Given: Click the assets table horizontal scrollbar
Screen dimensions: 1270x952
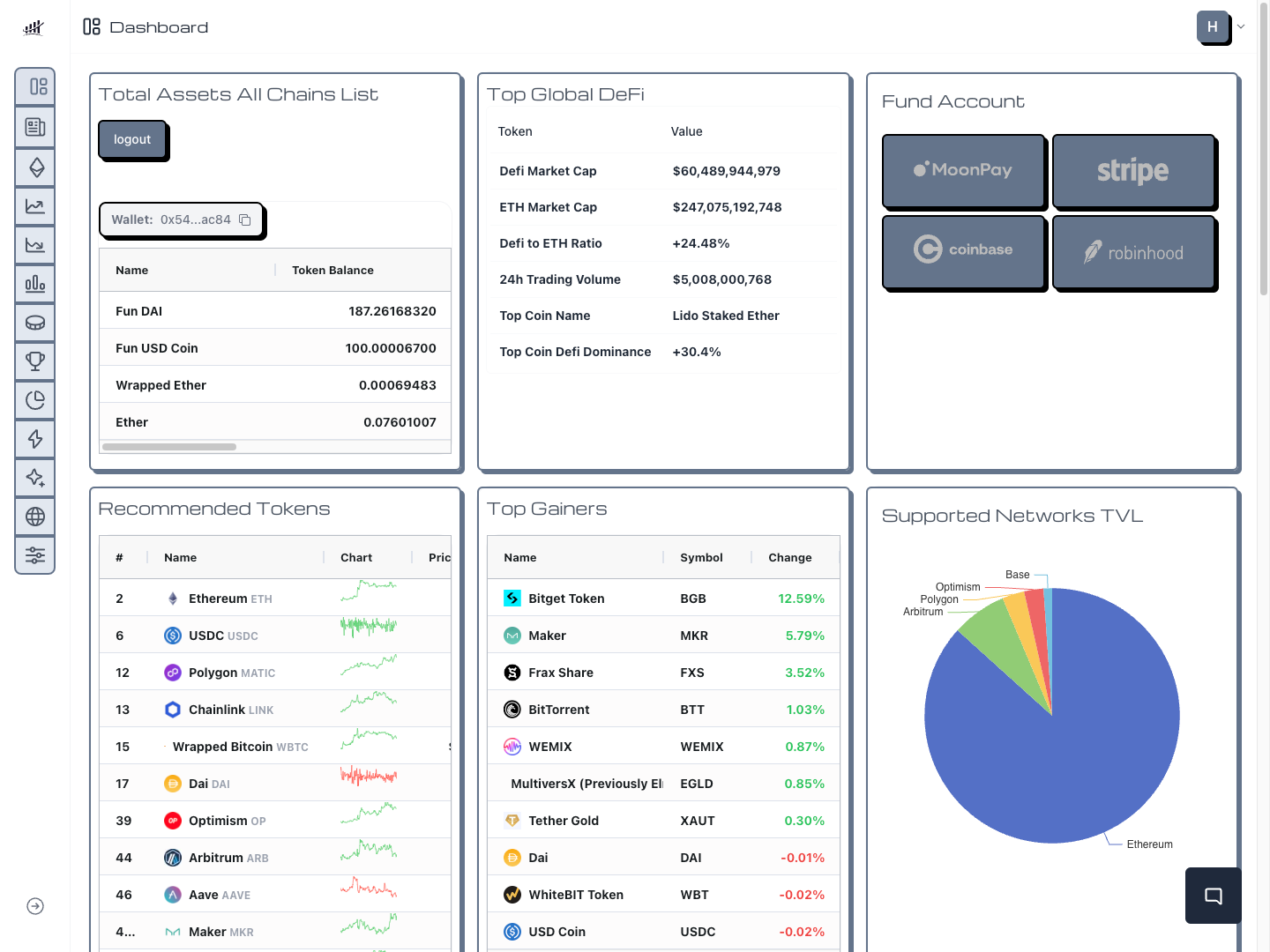Looking at the screenshot, I should 169,447.
